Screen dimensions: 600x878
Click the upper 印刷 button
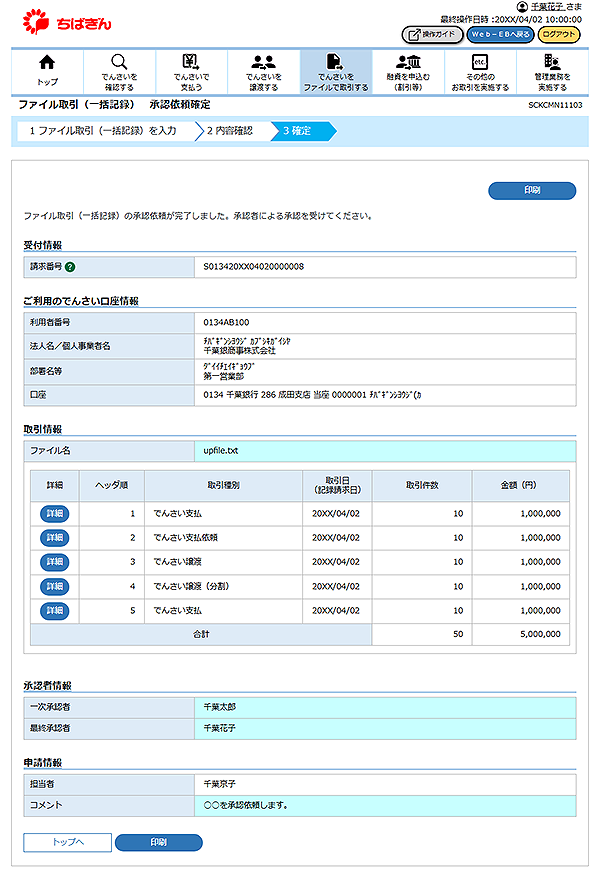tap(532, 190)
